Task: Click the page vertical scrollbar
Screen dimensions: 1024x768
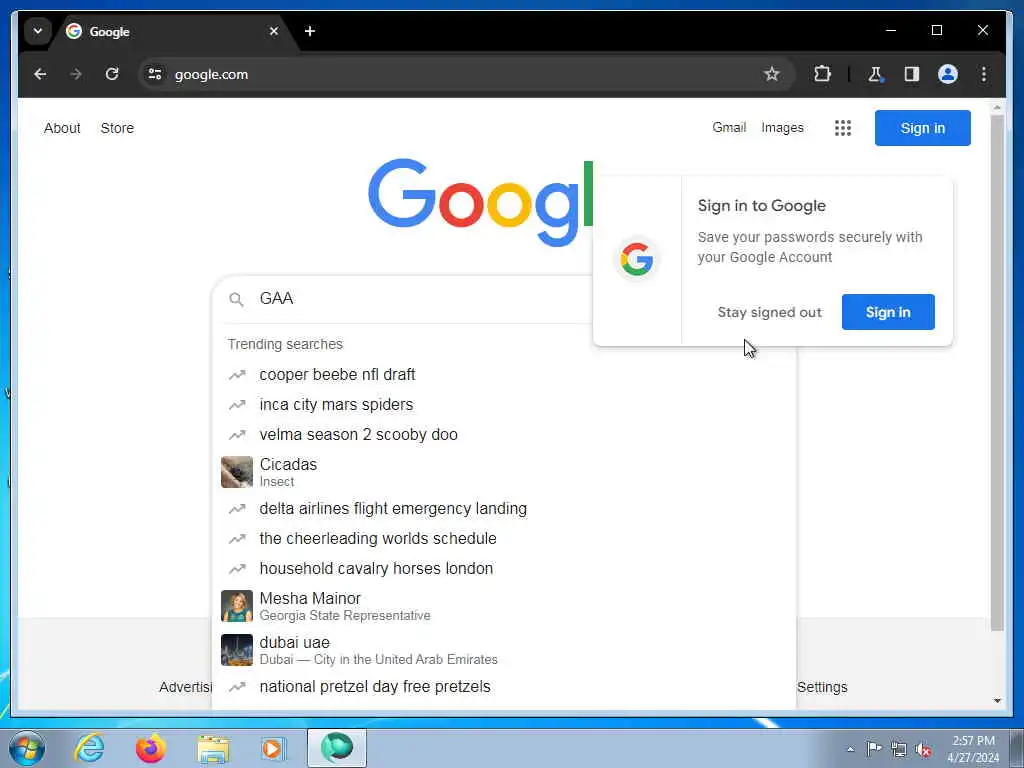Action: 997,372
